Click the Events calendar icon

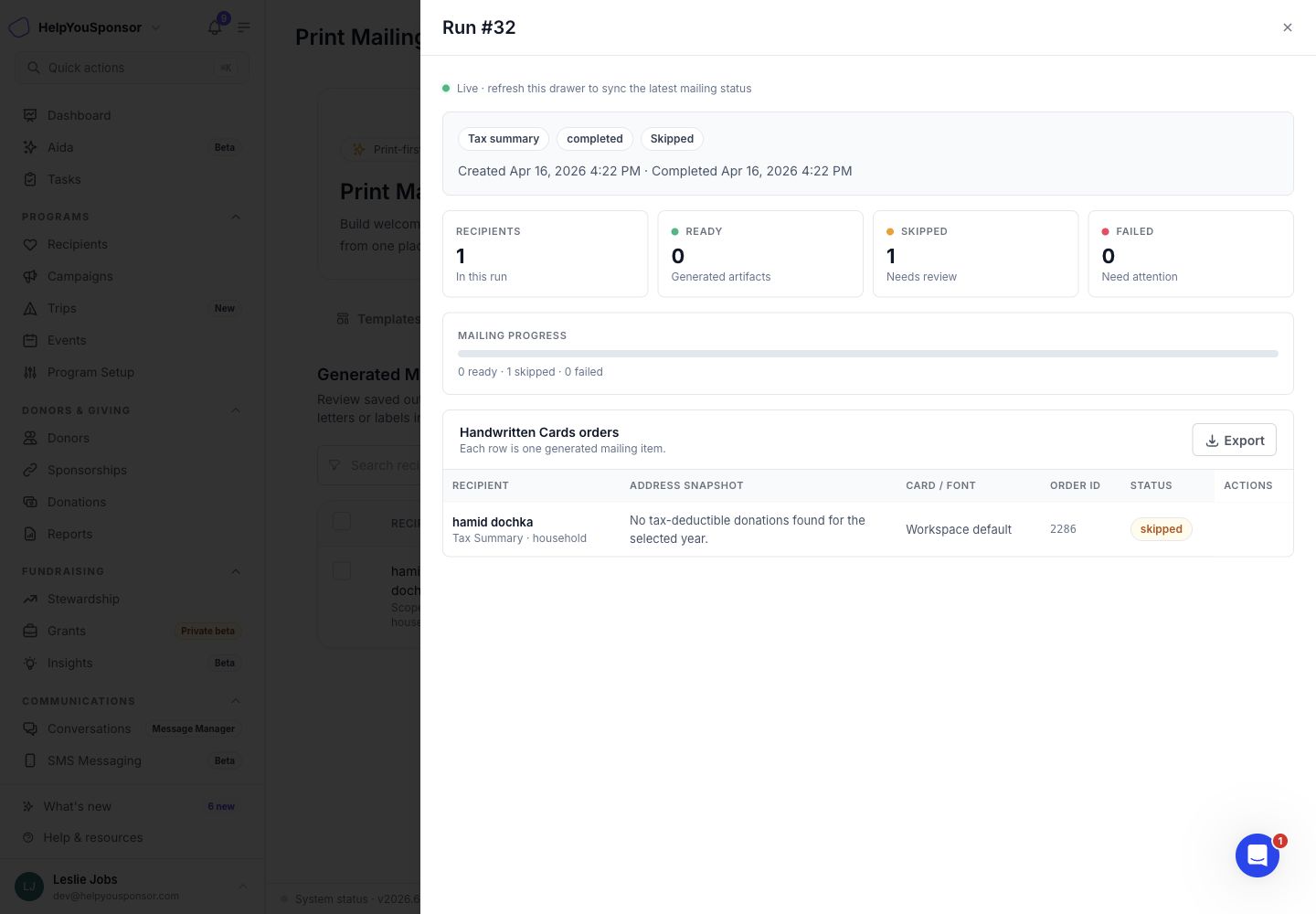(x=30, y=340)
